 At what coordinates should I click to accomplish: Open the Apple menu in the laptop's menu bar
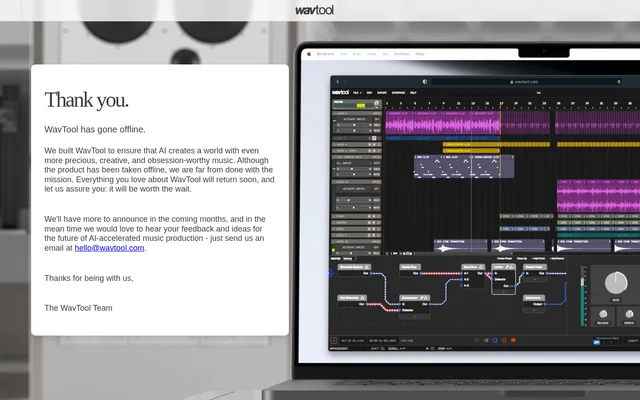[309, 53]
